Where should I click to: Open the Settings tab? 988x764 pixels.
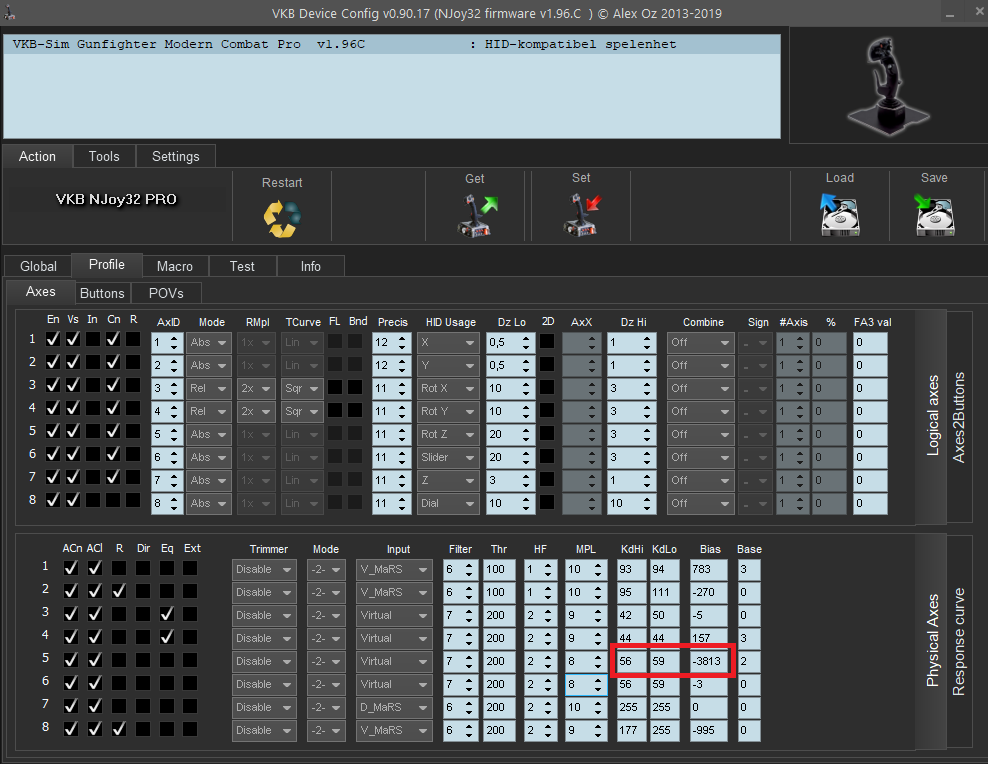tap(176, 156)
